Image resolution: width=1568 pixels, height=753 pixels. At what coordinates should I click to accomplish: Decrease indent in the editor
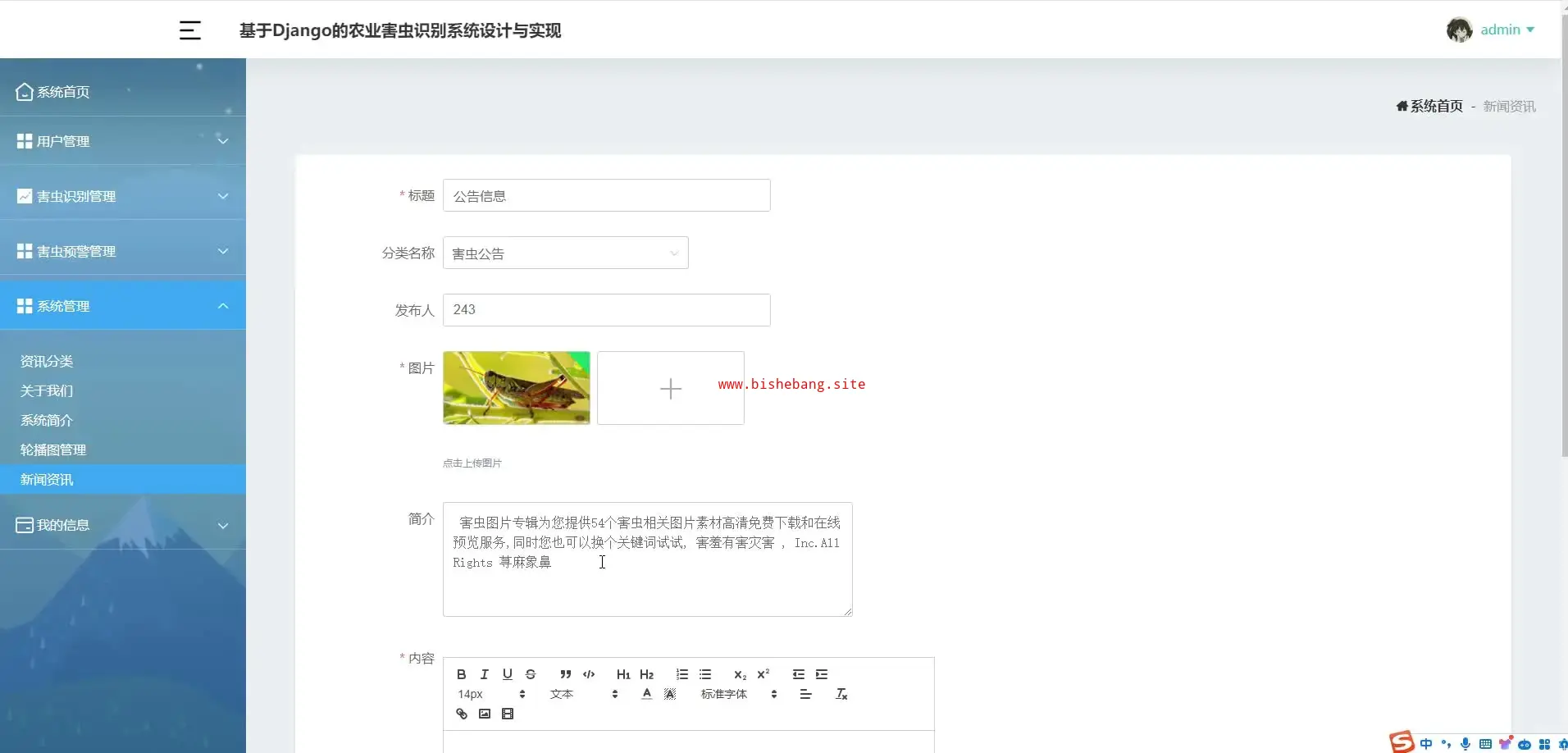click(799, 674)
